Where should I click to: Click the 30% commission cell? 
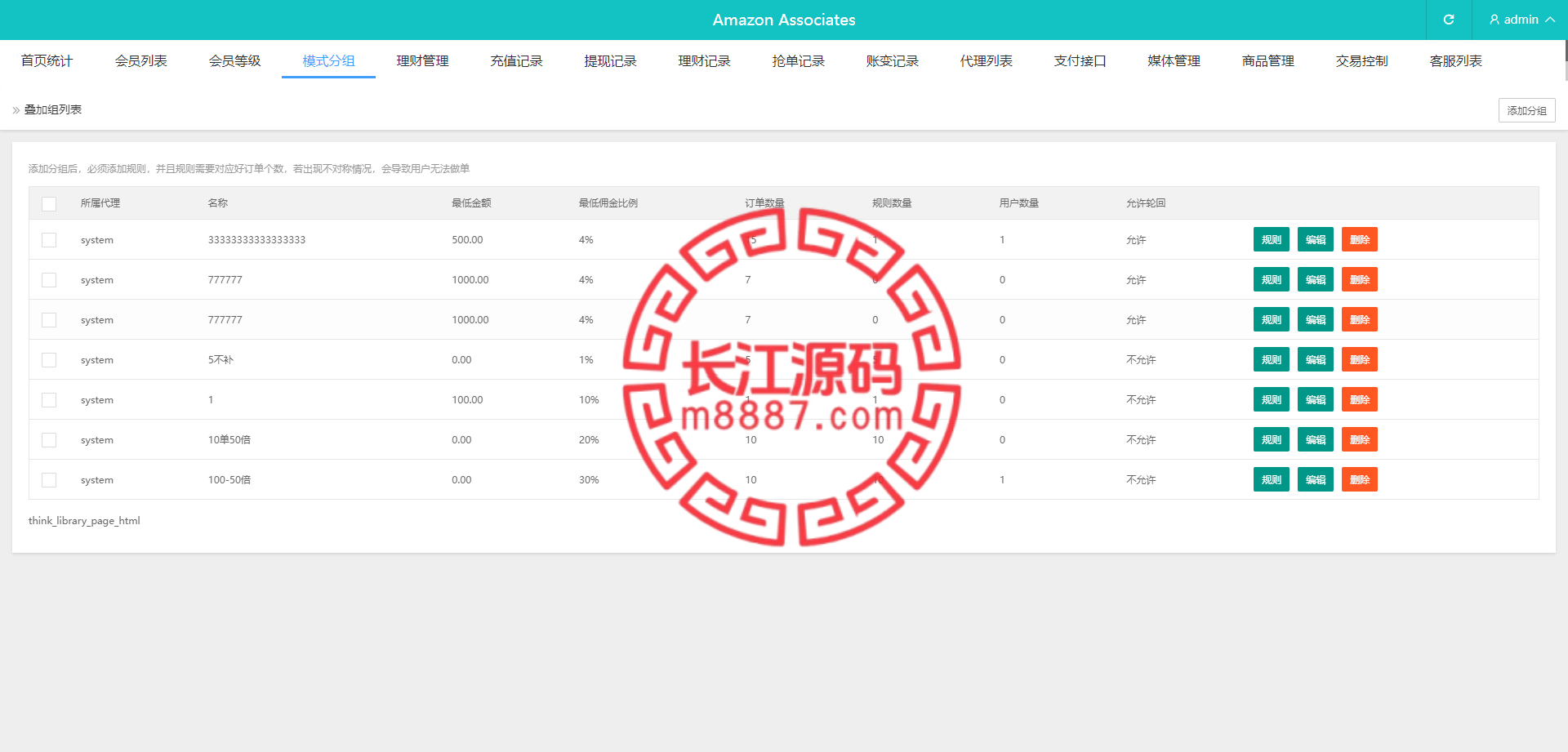[589, 480]
